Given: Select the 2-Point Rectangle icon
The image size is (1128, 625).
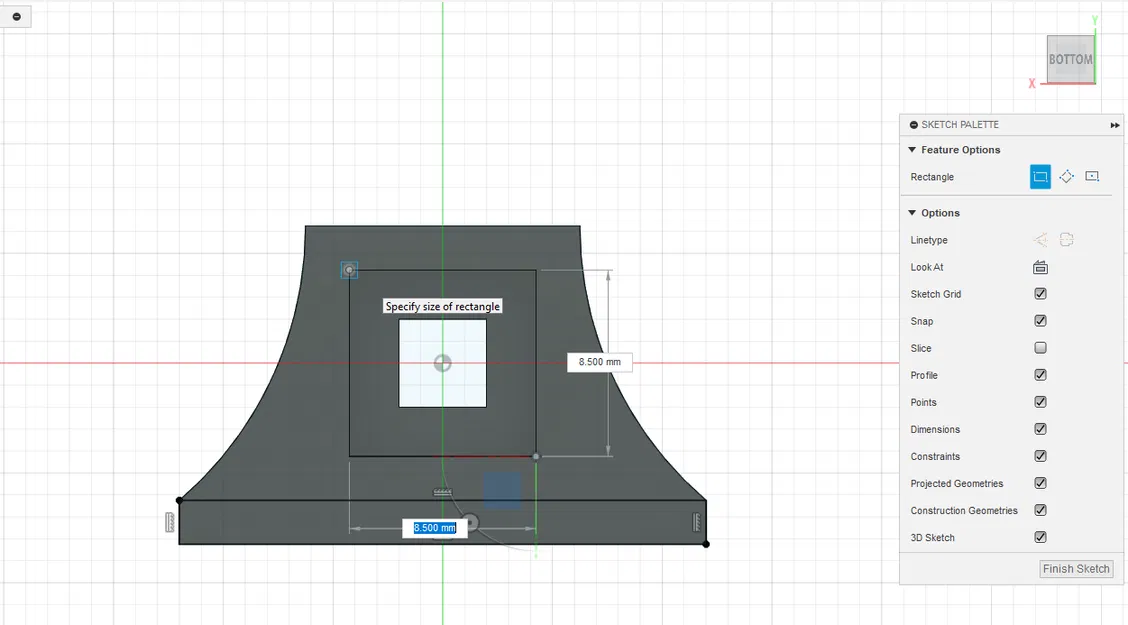Looking at the screenshot, I should (x=1040, y=177).
